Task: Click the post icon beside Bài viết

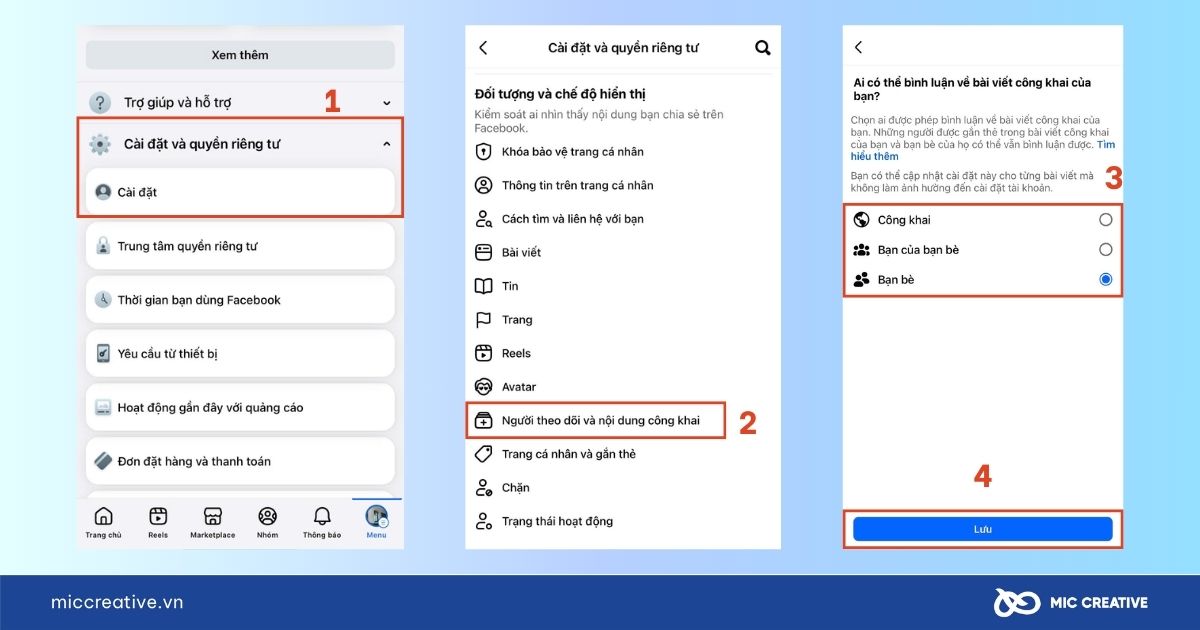Action: click(484, 253)
